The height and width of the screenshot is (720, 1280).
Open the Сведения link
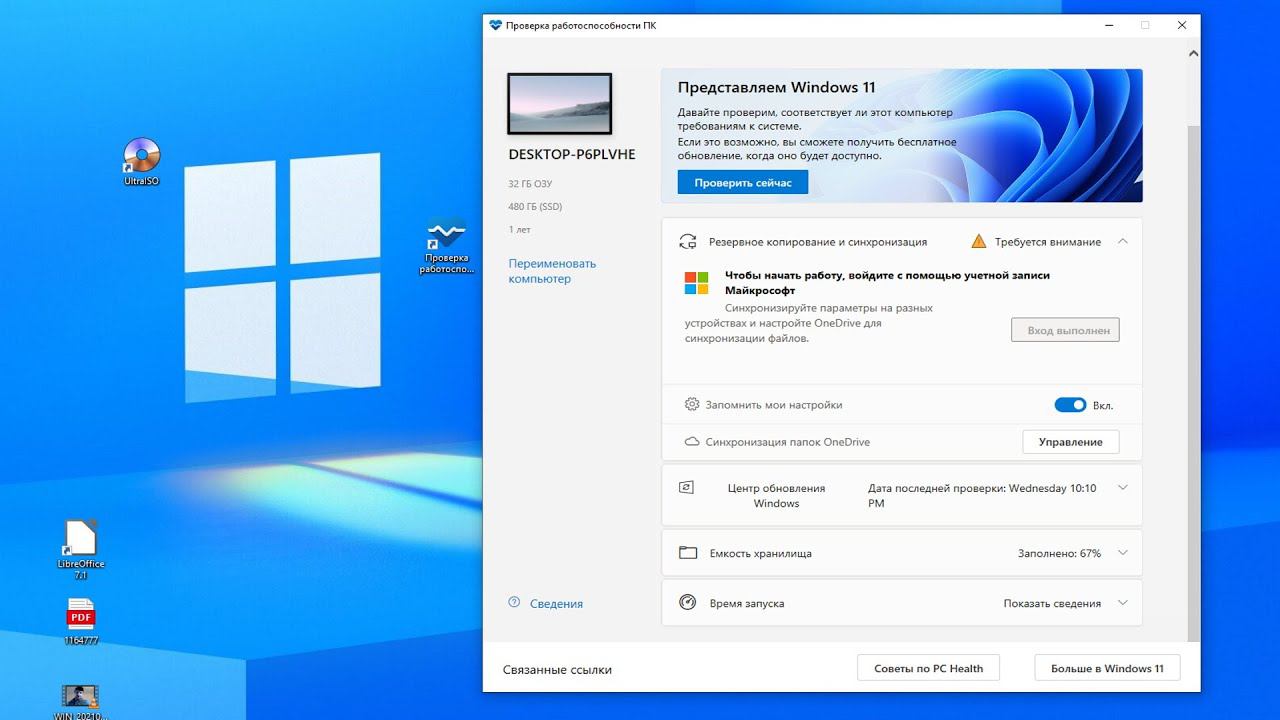point(556,604)
